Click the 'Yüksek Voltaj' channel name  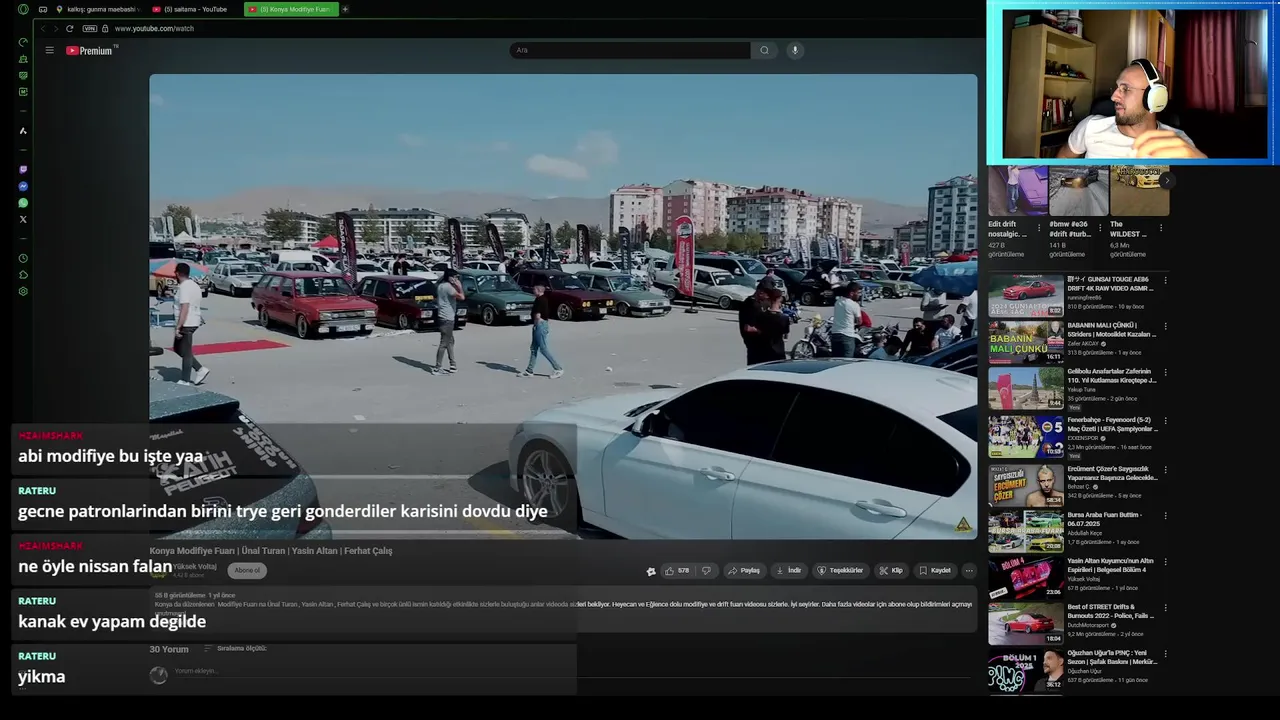click(x=195, y=566)
